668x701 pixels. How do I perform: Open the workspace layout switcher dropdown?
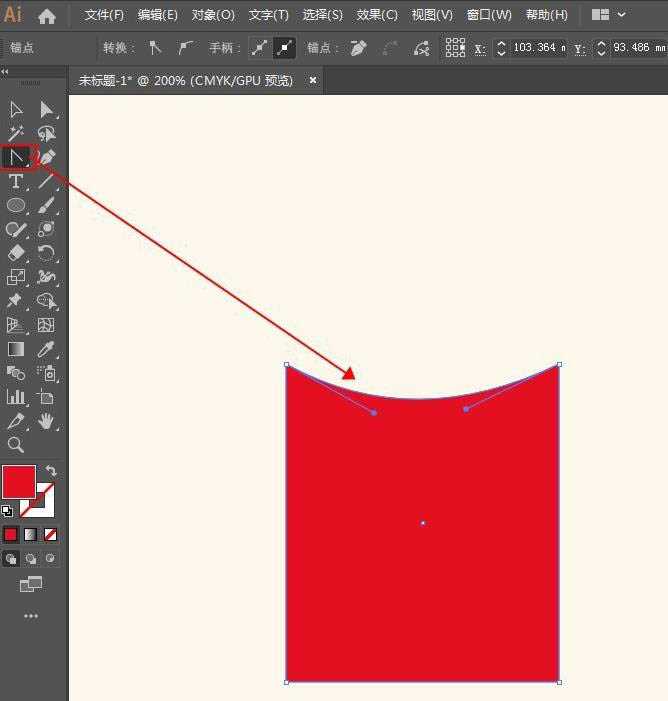[x=609, y=15]
